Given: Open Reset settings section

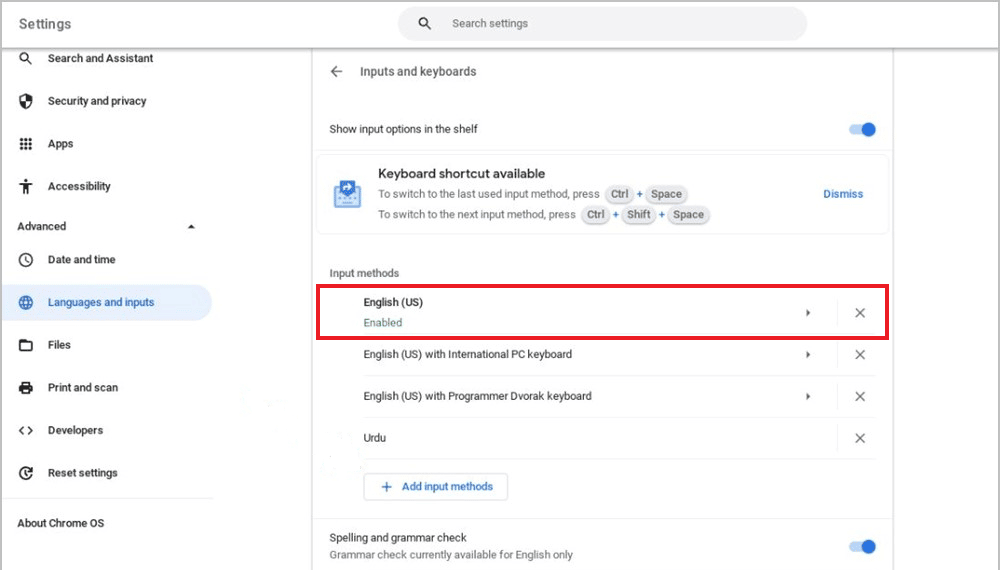Looking at the screenshot, I should click(83, 473).
